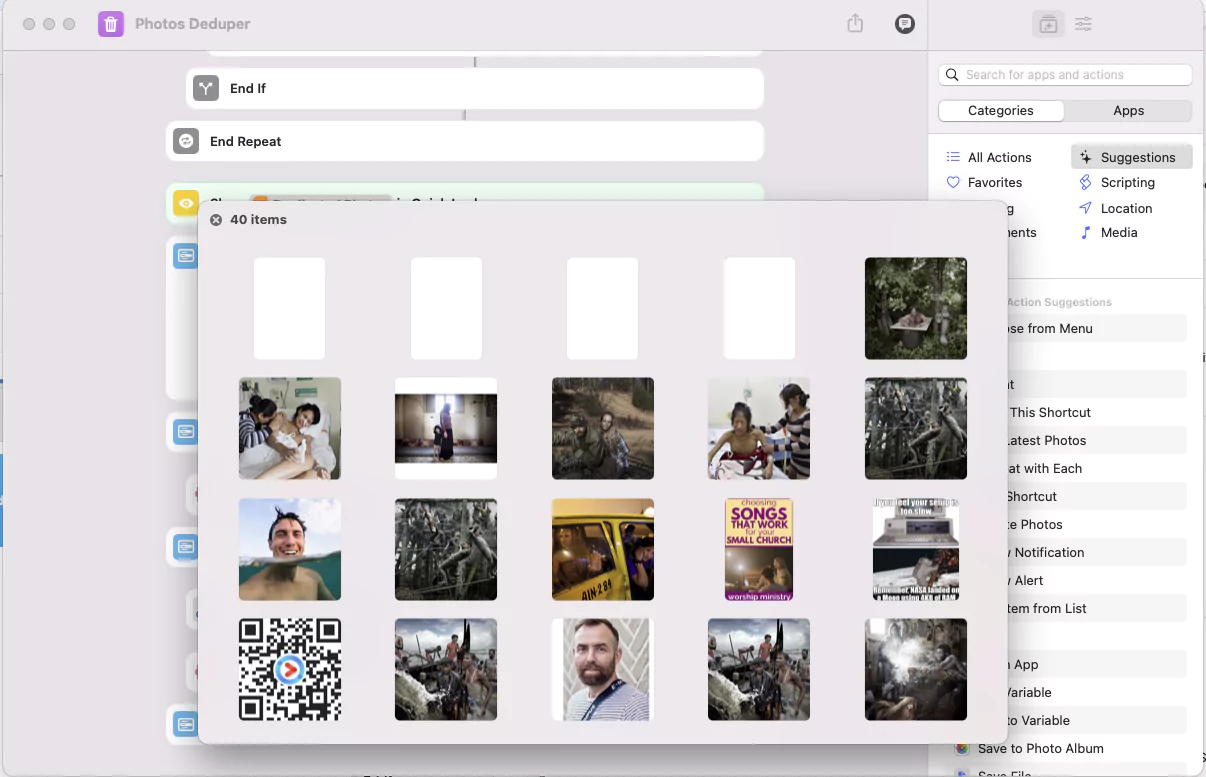Select the Suggestions category with wand icon

click(x=1131, y=157)
